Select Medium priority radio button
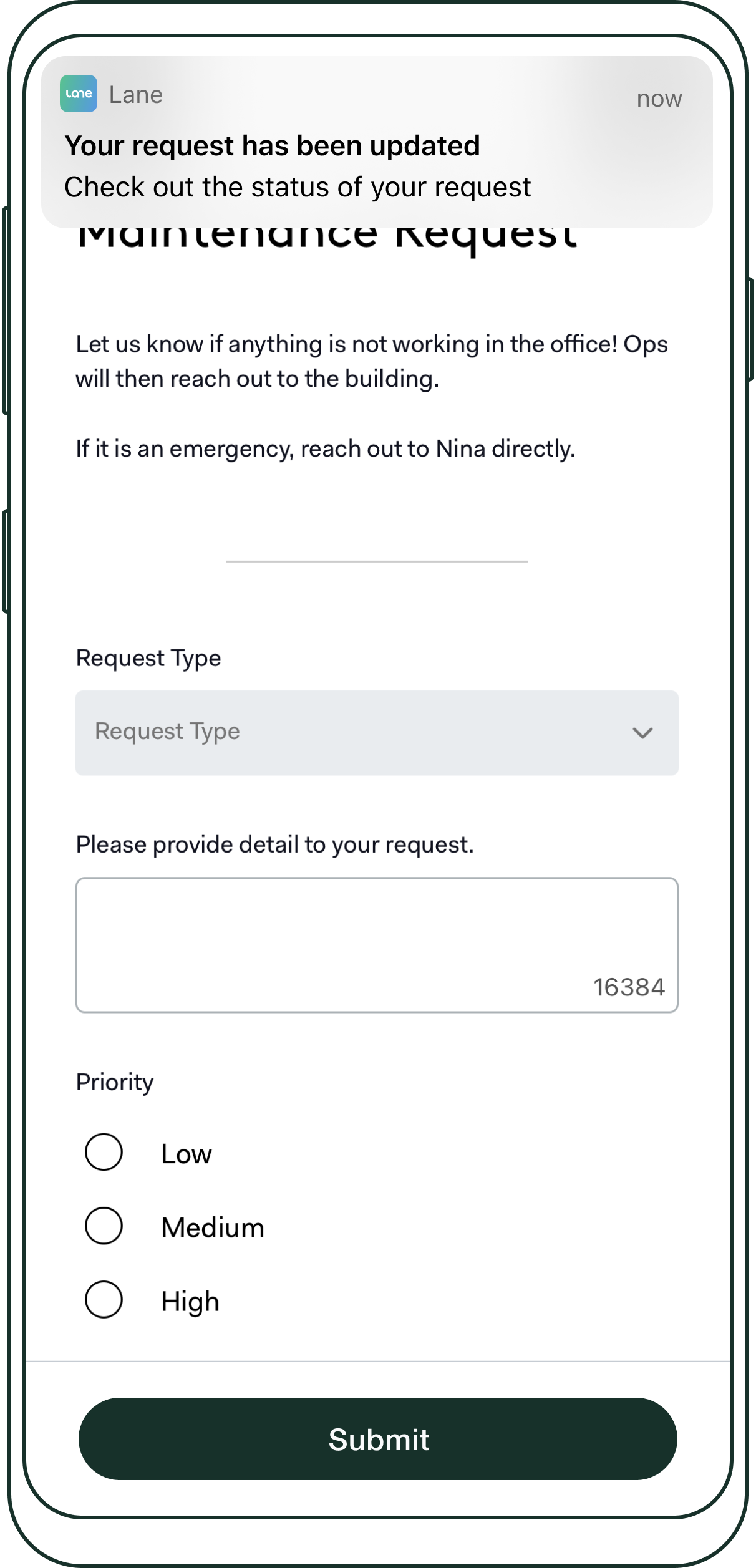756x1568 pixels. tap(104, 1226)
